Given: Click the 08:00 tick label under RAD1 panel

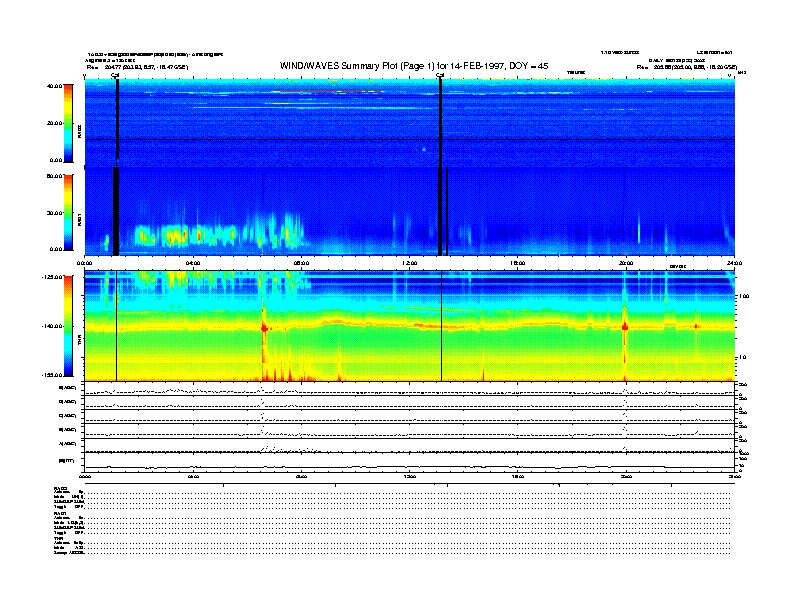Looking at the screenshot, I should [x=302, y=263].
